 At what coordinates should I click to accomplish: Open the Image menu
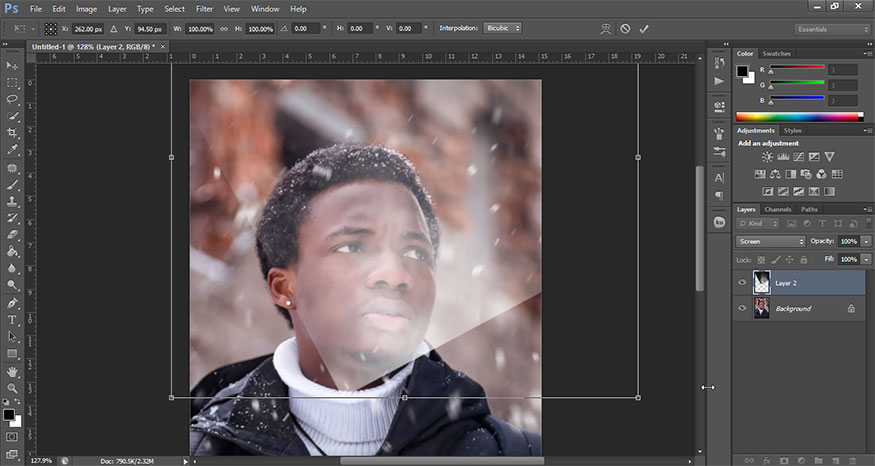(x=86, y=9)
